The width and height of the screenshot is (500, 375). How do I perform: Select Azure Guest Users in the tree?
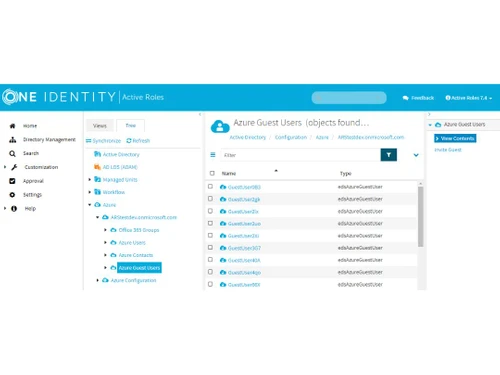tap(139, 268)
